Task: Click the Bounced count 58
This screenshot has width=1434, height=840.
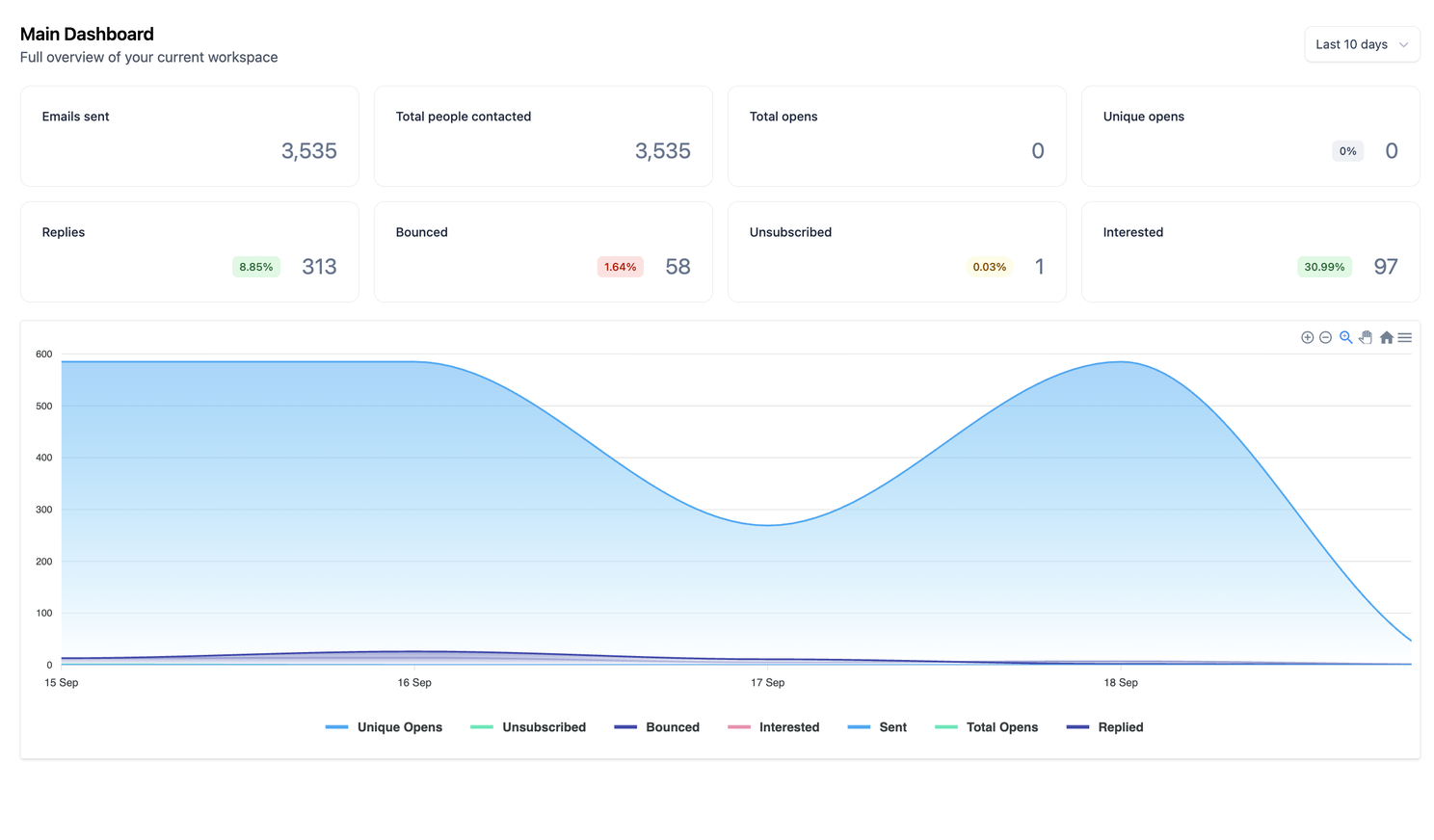Action: [677, 267]
